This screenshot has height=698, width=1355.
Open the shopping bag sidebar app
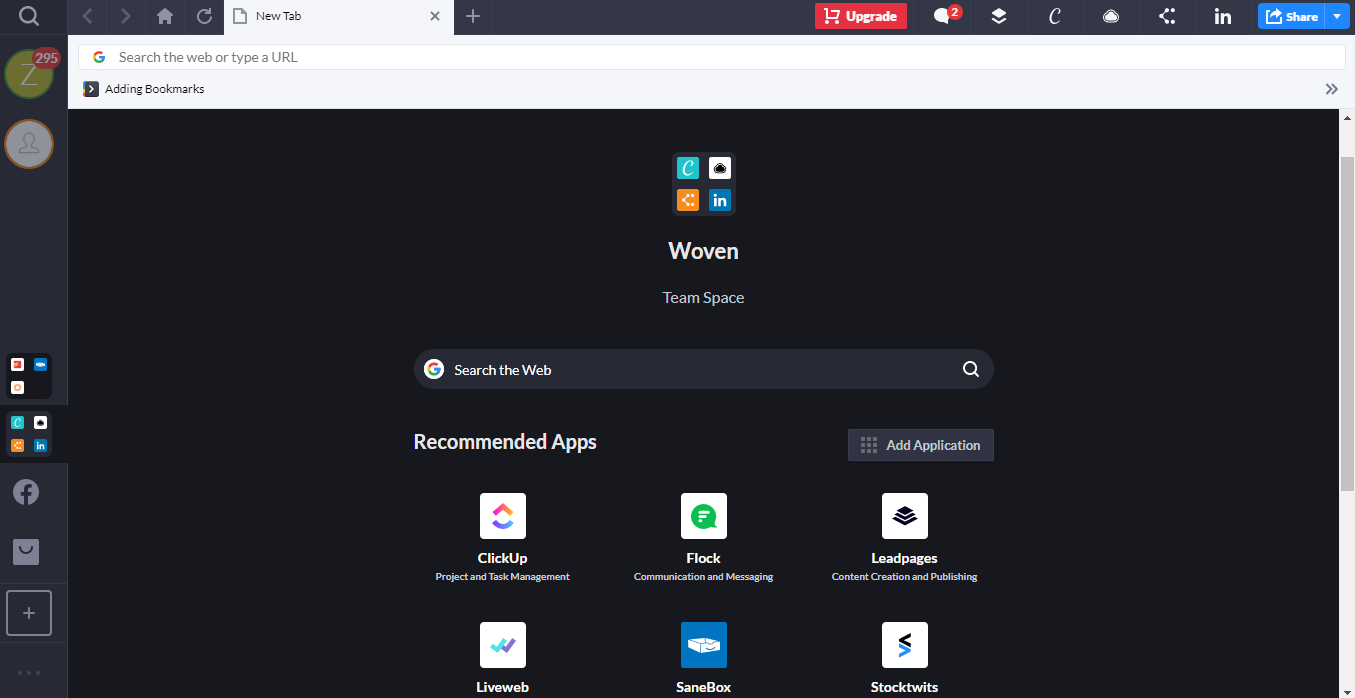coord(26,551)
